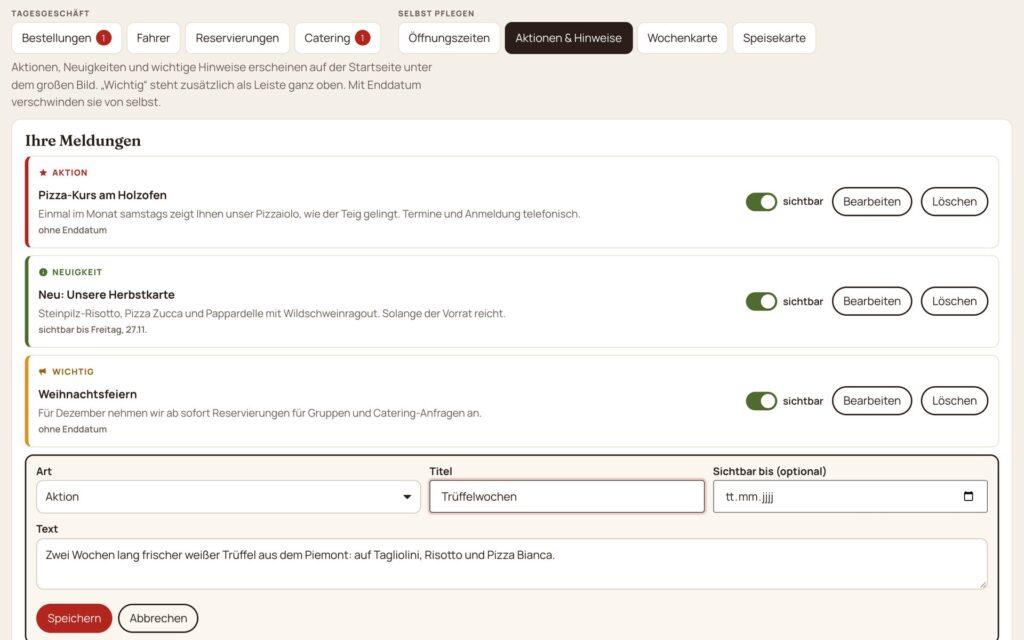Viewport: 1024px width, 640px height.
Task: Cancel editing with Abbrechen
Action: [158, 618]
